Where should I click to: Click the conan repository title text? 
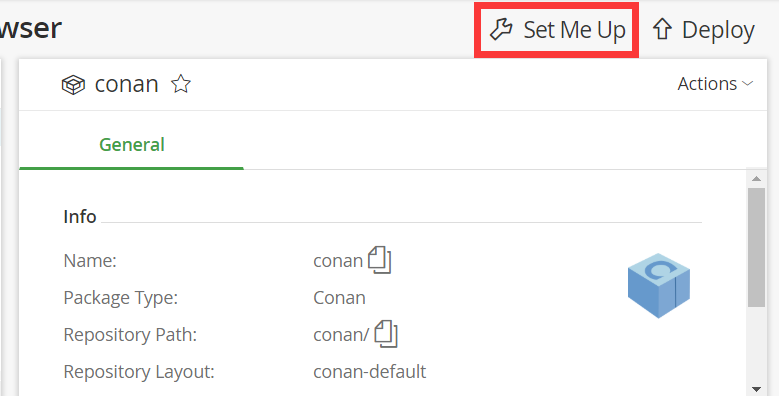click(126, 84)
